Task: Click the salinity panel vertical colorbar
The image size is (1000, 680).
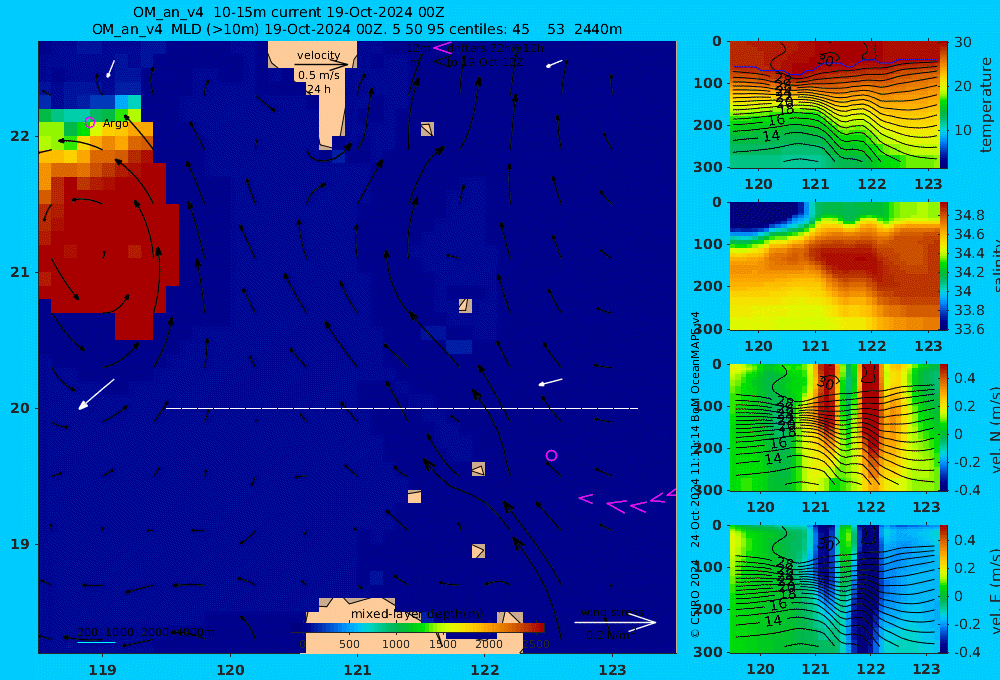Action: click(943, 266)
